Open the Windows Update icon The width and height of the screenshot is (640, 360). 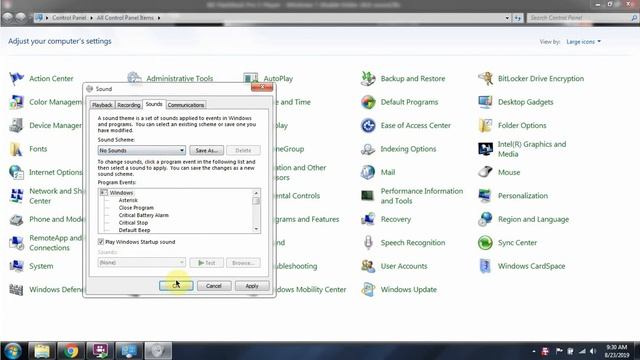pyautogui.click(x=368, y=289)
